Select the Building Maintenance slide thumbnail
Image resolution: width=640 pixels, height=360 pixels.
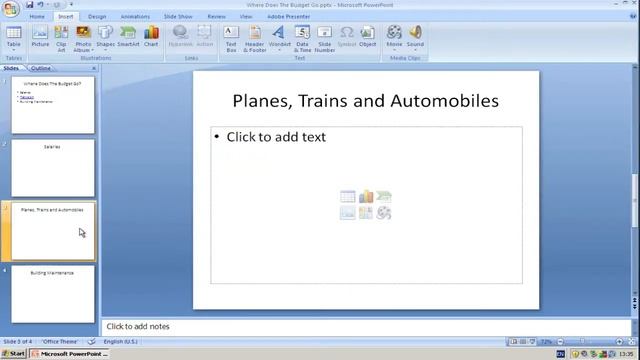[x=53, y=294]
